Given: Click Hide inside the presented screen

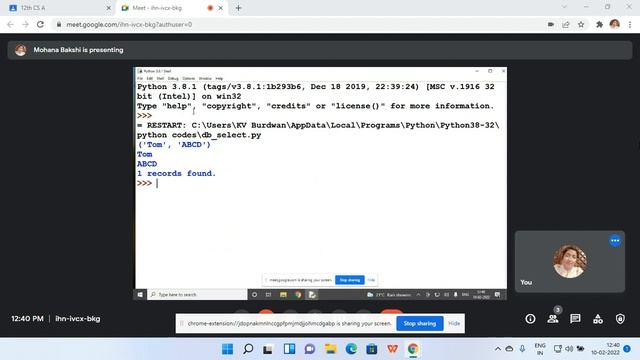Looking at the screenshot, I should [x=371, y=280].
